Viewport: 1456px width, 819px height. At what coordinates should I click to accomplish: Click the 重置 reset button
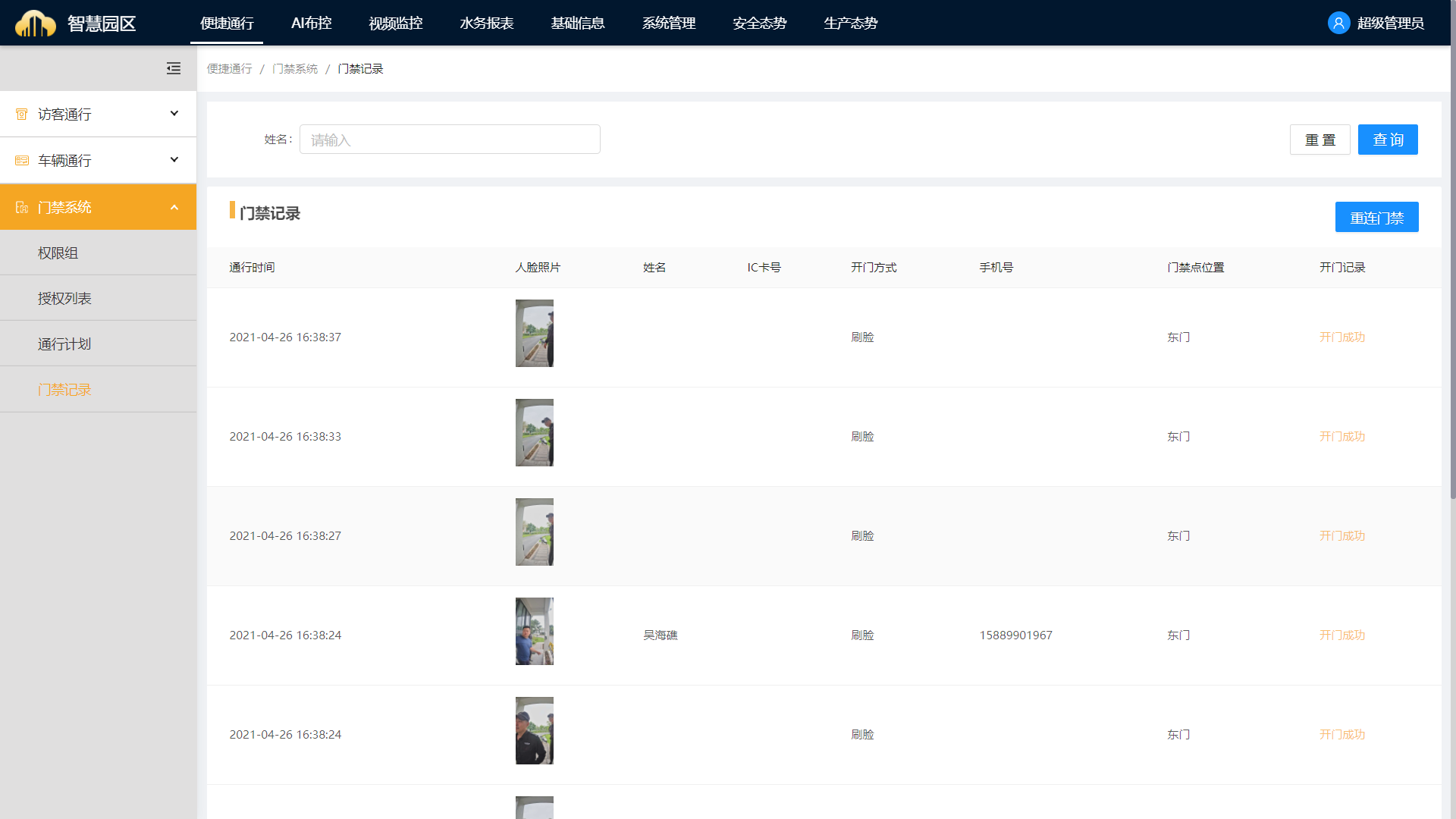(x=1319, y=140)
